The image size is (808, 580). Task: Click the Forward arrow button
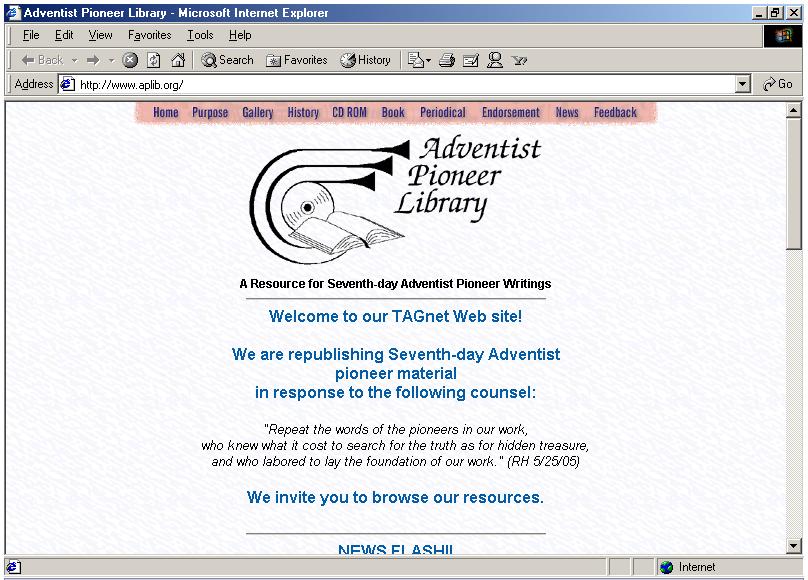tap(93, 60)
